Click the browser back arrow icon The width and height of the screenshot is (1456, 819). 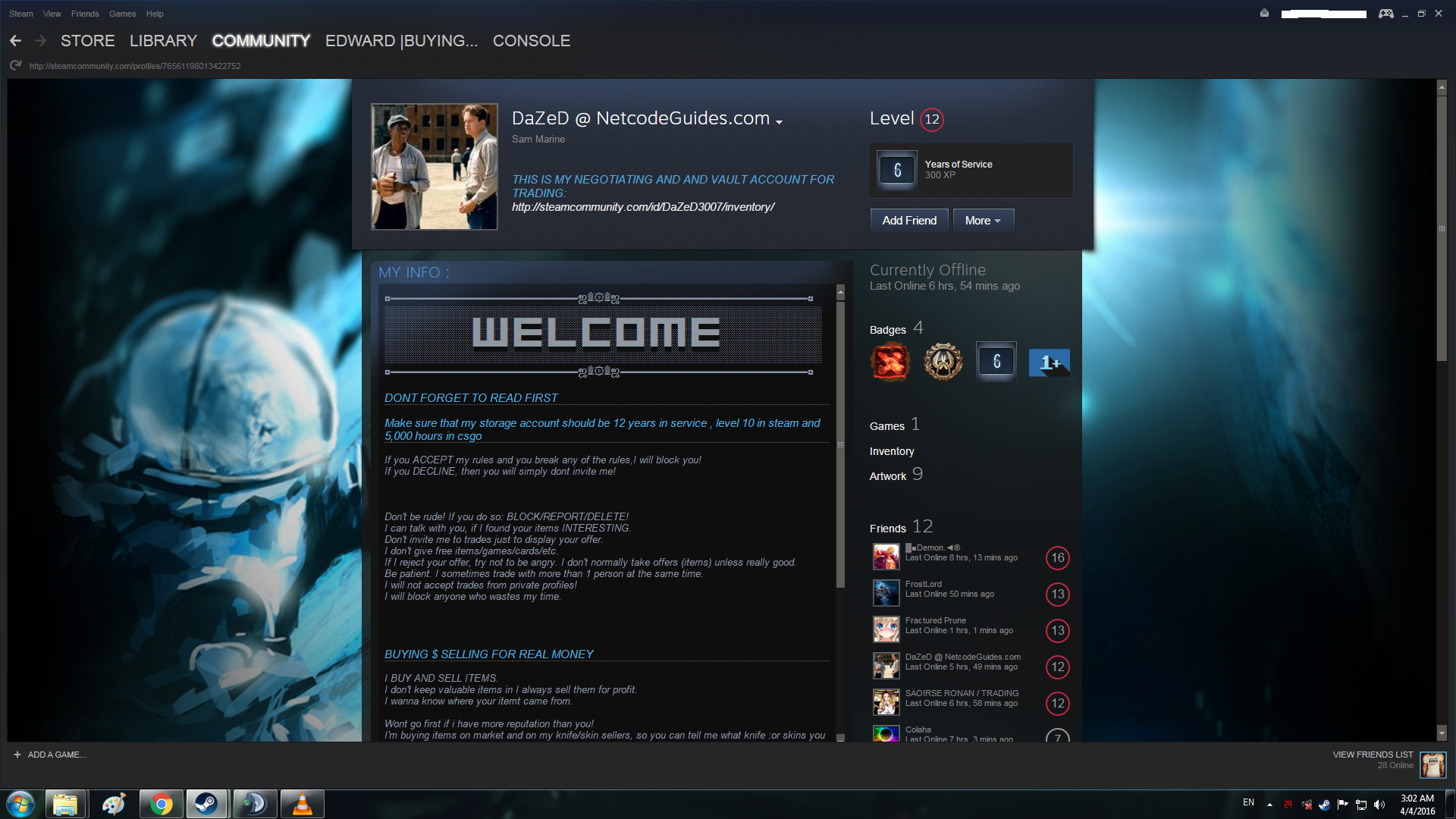point(15,41)
